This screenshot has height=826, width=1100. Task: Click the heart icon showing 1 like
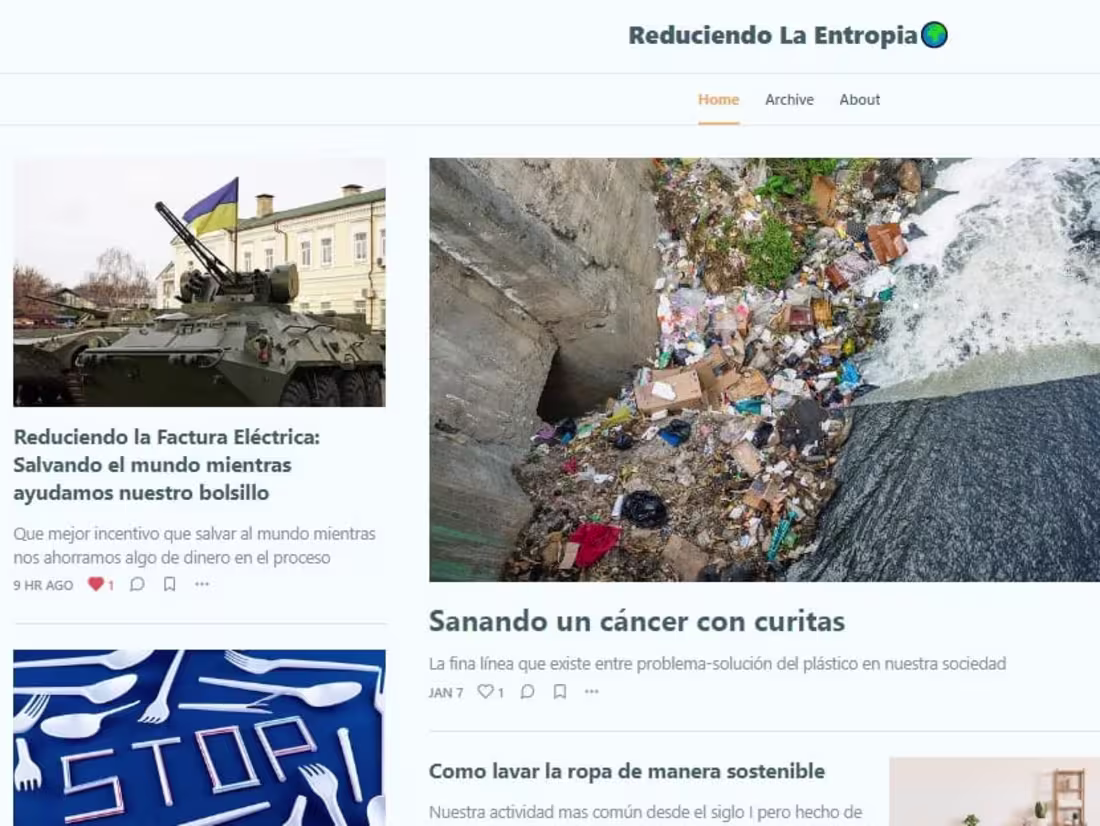tap(97, 585)
